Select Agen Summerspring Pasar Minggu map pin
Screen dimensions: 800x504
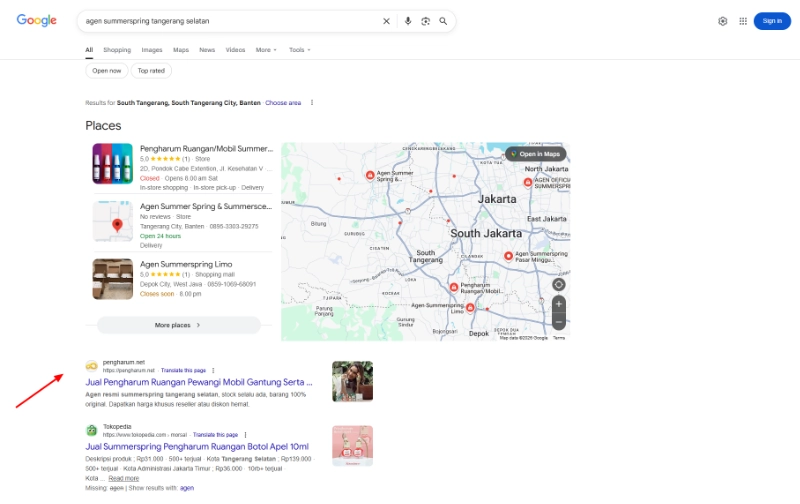pyautogui.click(x=508, y=256)
